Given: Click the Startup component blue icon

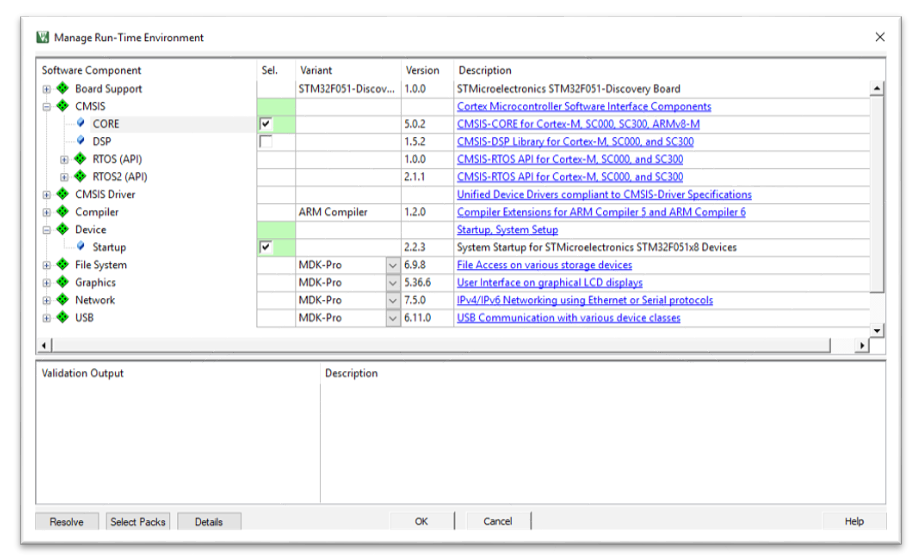Looking at the screenshot, I should 81,246.
